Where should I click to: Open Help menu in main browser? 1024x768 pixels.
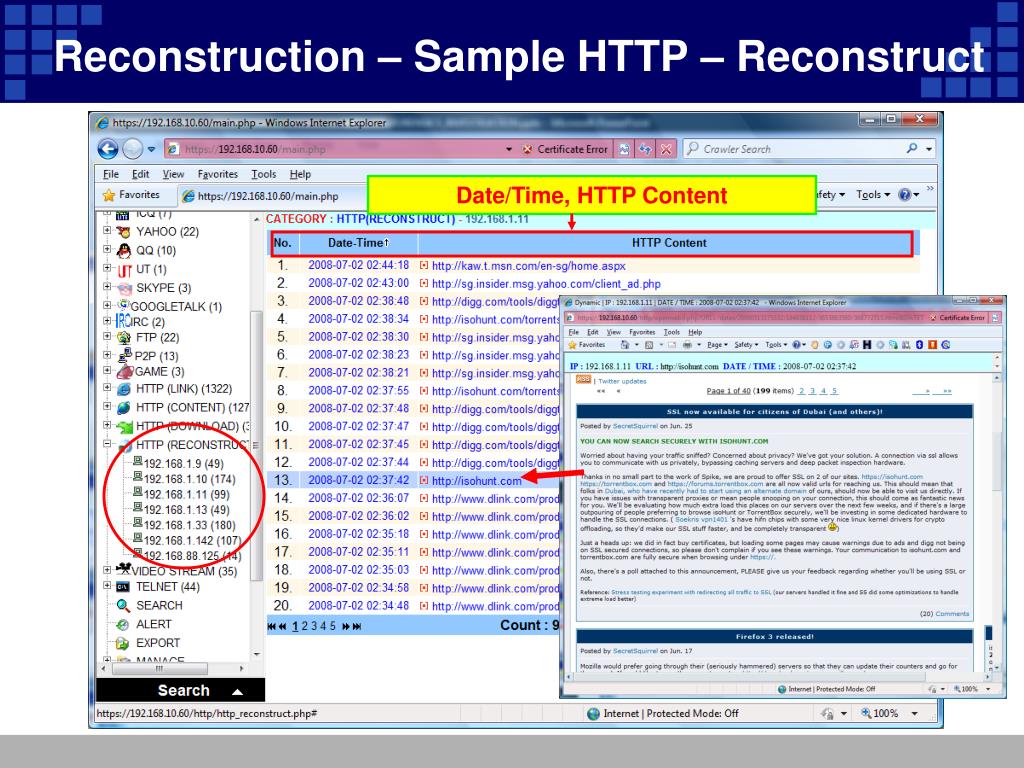point(300,174)
